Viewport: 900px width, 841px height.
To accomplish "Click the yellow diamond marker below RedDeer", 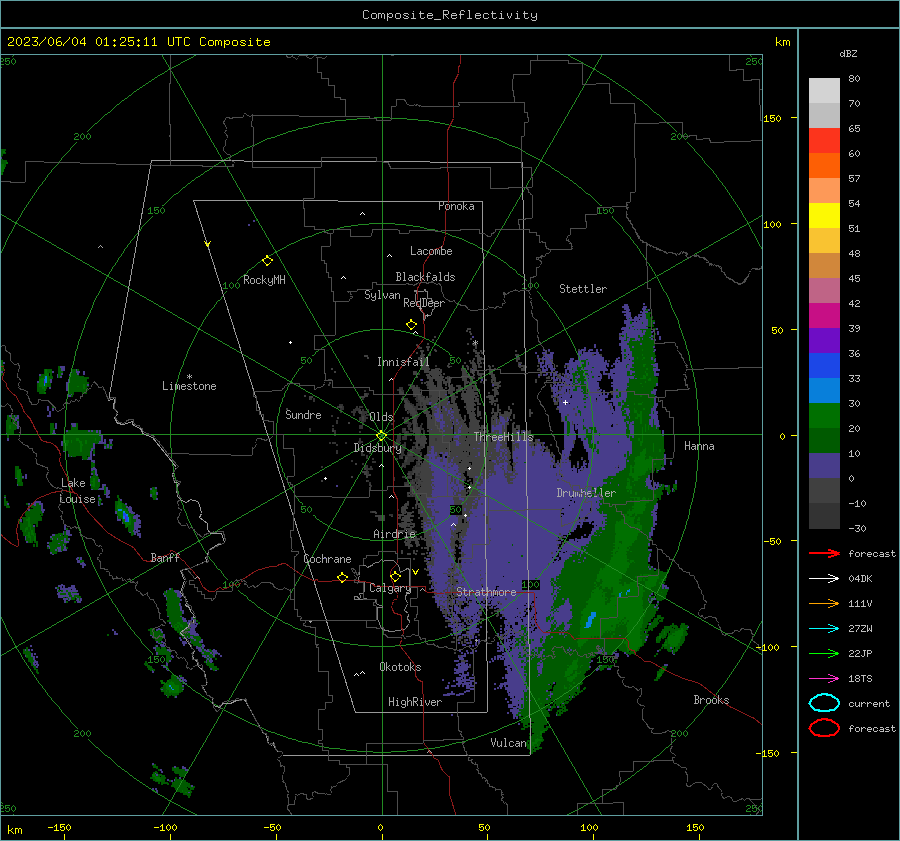I will (412, 325).
